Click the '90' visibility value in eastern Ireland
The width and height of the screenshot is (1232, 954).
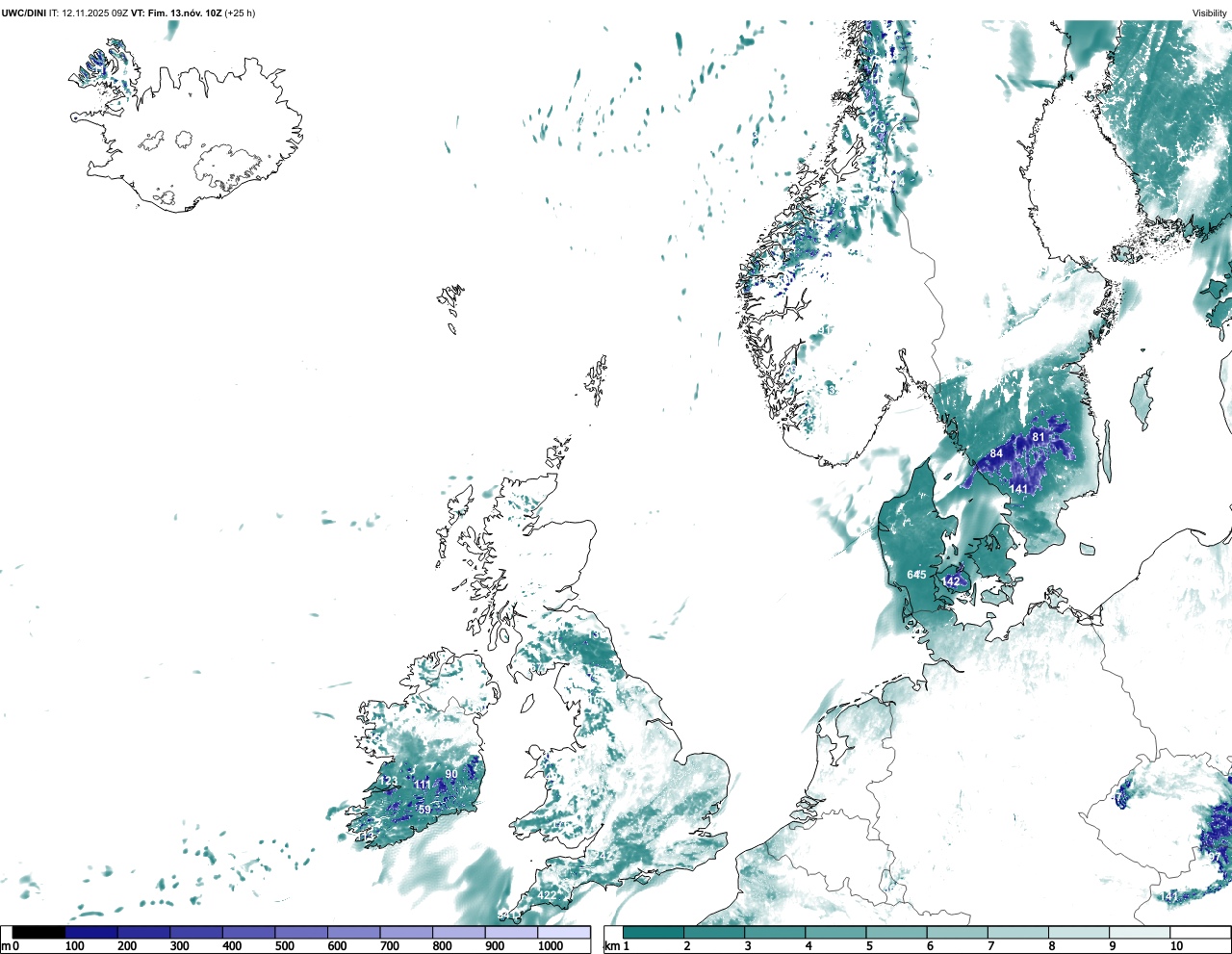point(451,774)
